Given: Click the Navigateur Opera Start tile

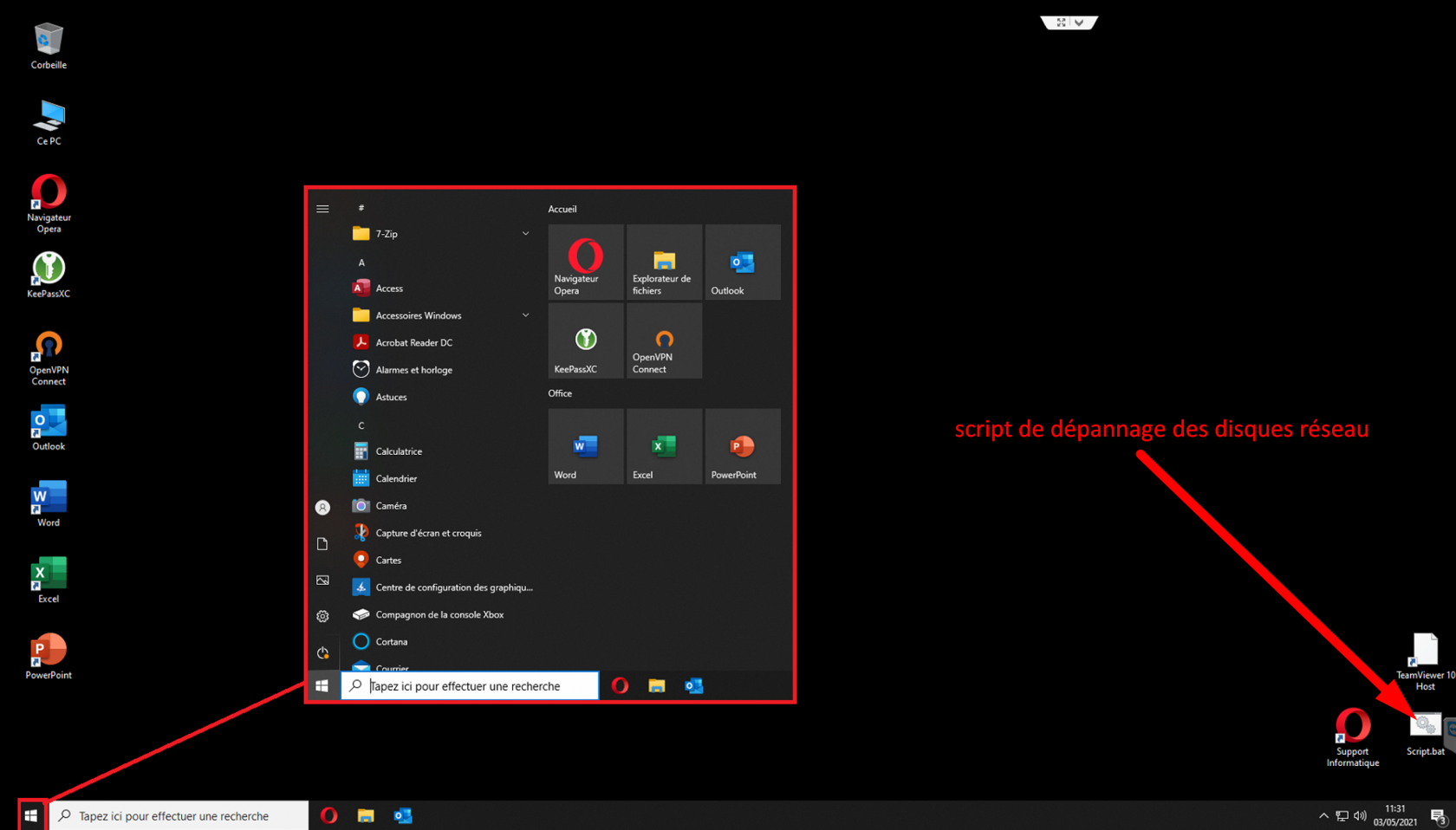Looking at the screenshot, I should click(x=586, y=263).
